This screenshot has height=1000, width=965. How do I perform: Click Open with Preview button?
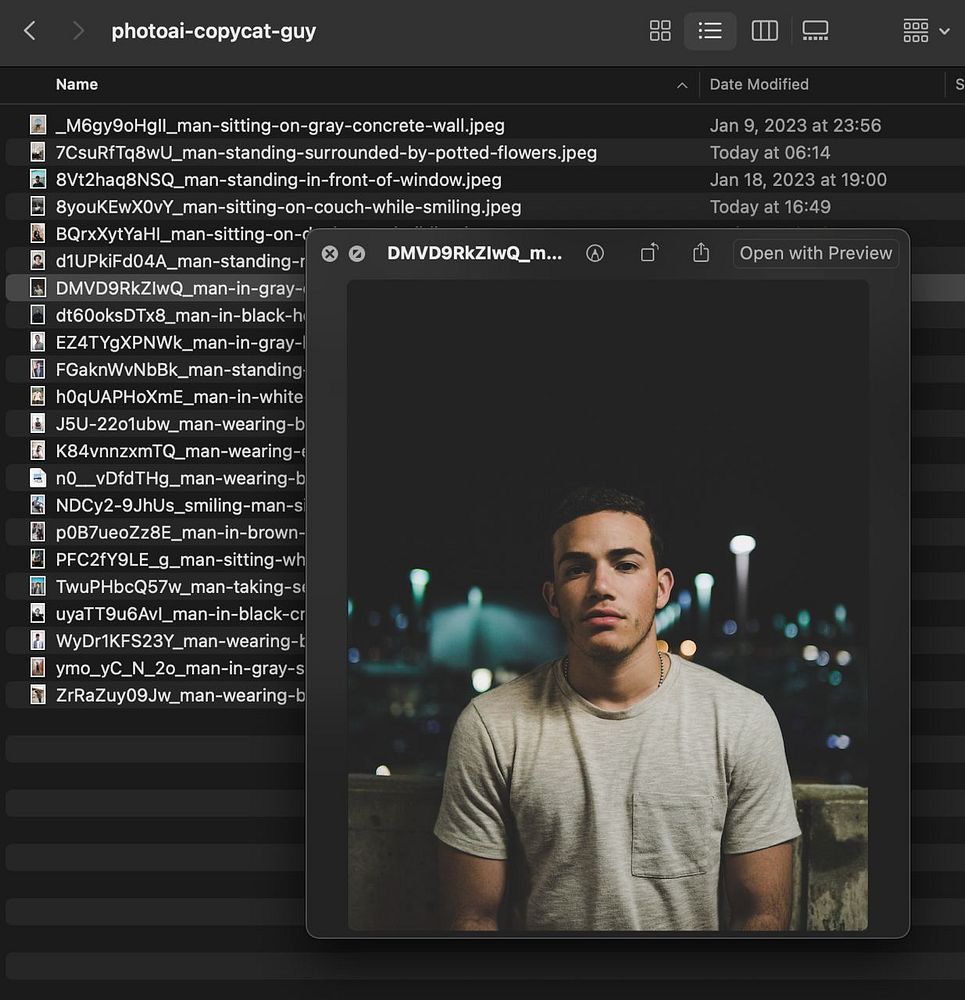click(816, 253)
